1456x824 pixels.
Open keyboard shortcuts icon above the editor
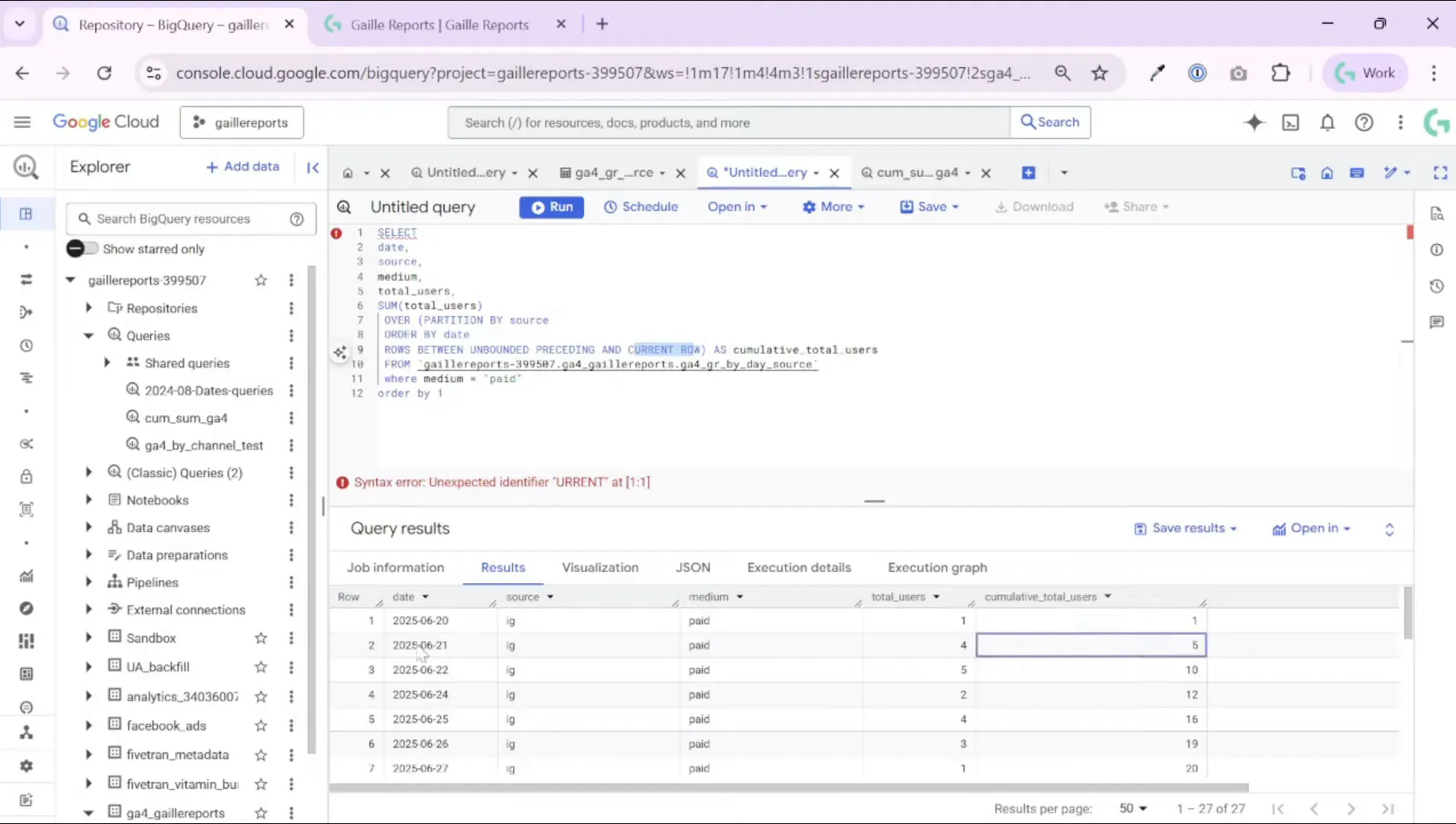pyautogui.click(x=1357, y=172)
